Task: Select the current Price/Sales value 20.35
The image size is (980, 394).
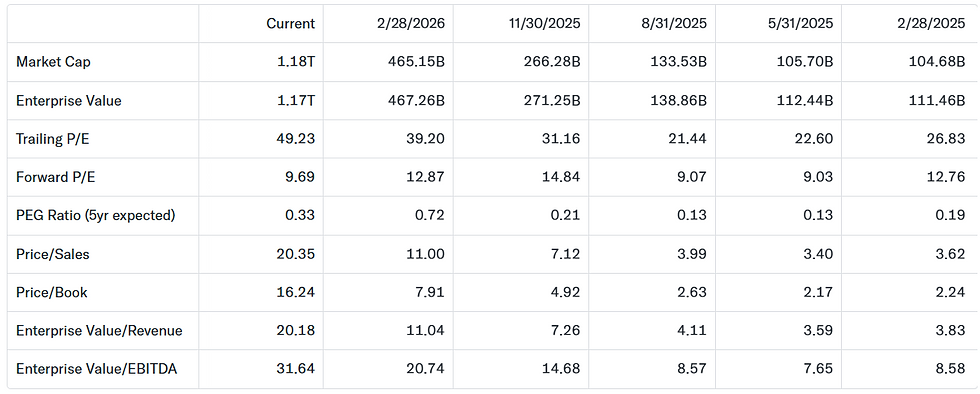Action: [x=296, y=255]
